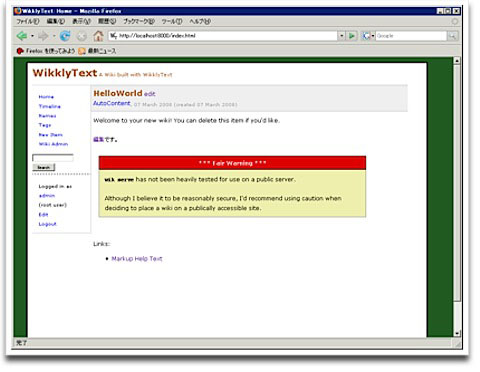Click the Google search engine icon
Viewport: 480px width, 372px height.
pyautogui.click(x=366, y=36)
